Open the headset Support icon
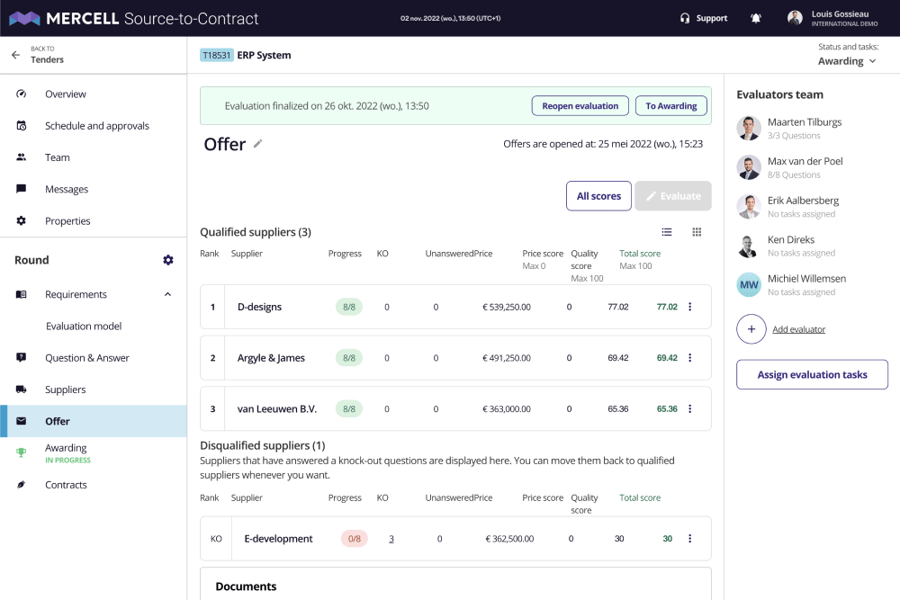The image size is (900, 600). (685, 18)
